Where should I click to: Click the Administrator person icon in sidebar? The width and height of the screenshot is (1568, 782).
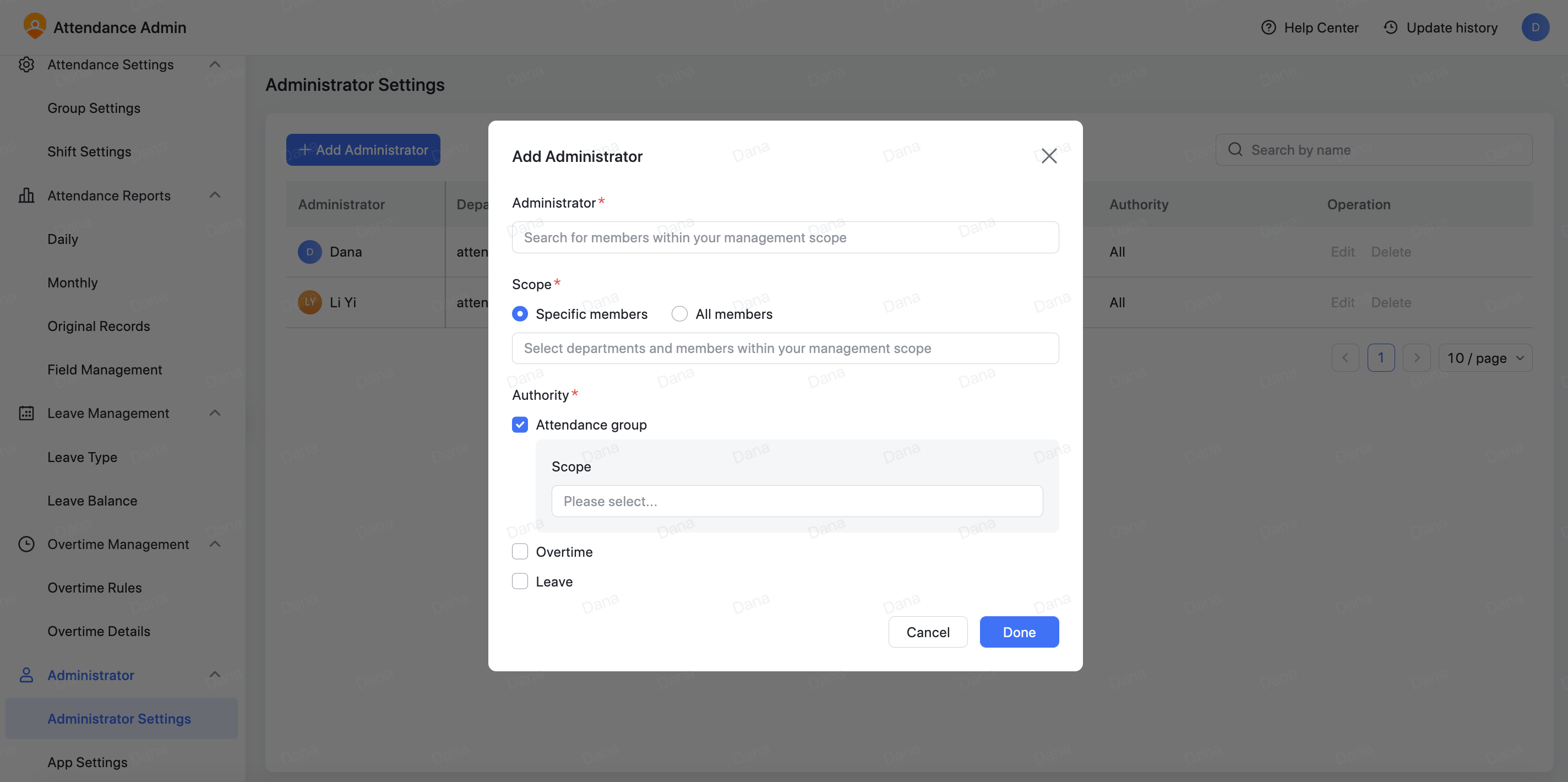tap(27, 675)
